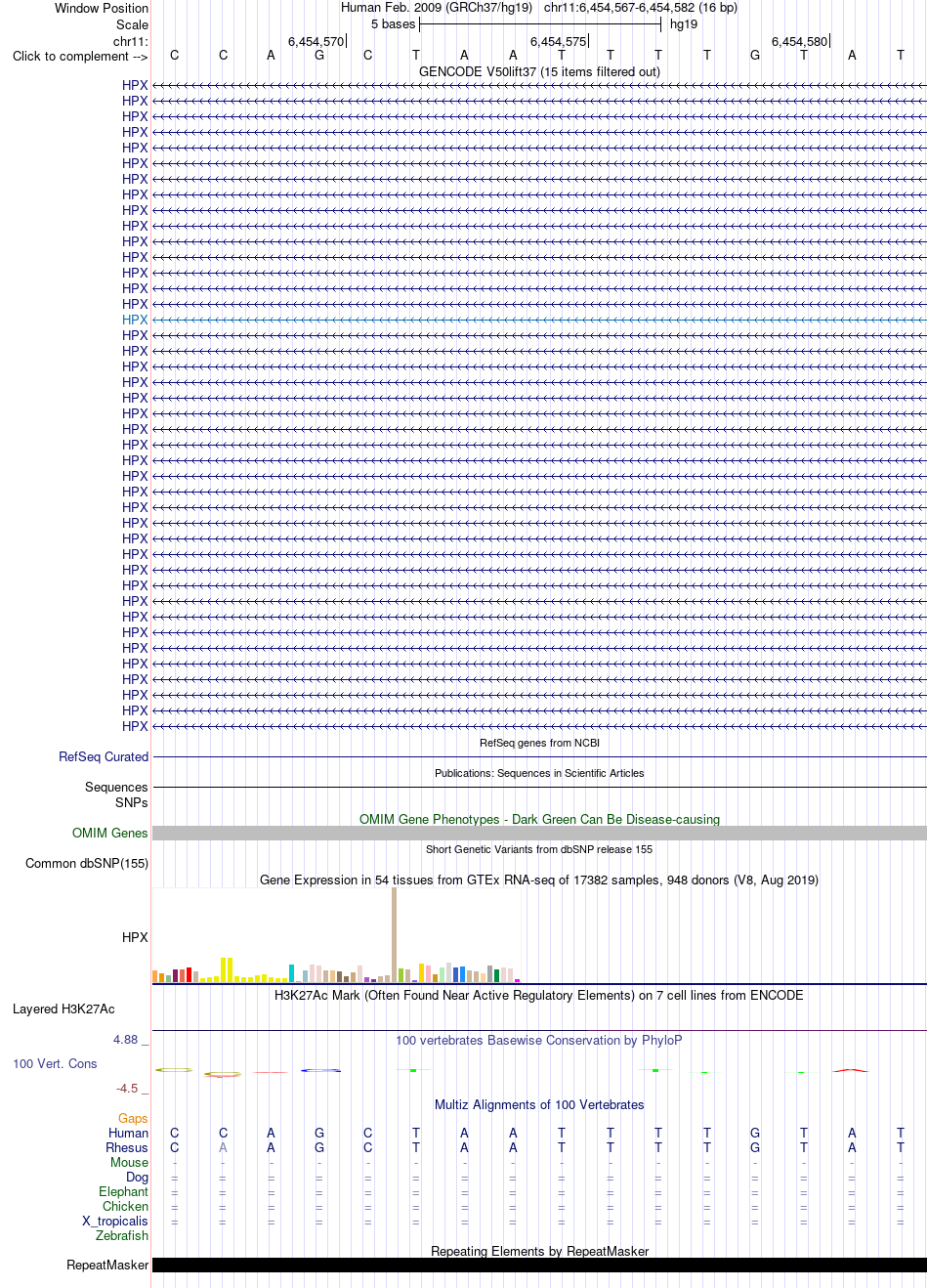Viewport: 928px width, 1288px height.
Task: Open the Layered H3K27Ac track label
Action: [x=63, y=1009]
